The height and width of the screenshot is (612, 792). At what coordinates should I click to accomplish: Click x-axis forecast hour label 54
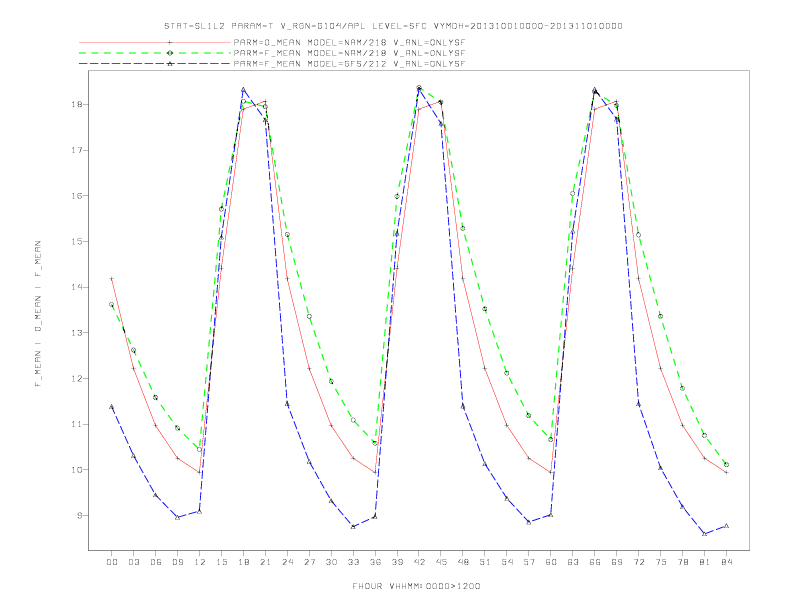(x=507, y=562)
